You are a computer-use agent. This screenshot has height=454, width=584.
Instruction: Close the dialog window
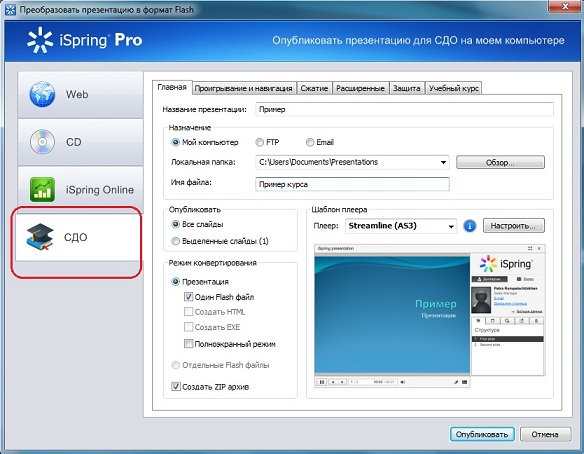point(565,6)
